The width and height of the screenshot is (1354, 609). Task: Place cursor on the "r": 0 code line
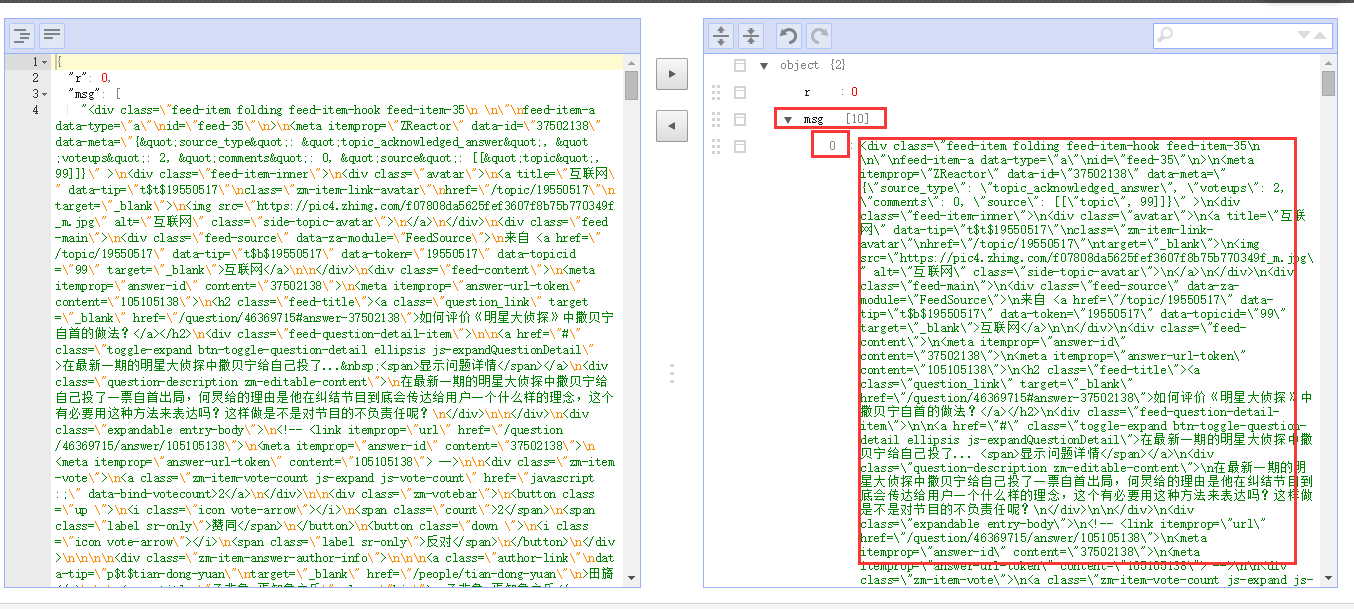click(89, 78)
